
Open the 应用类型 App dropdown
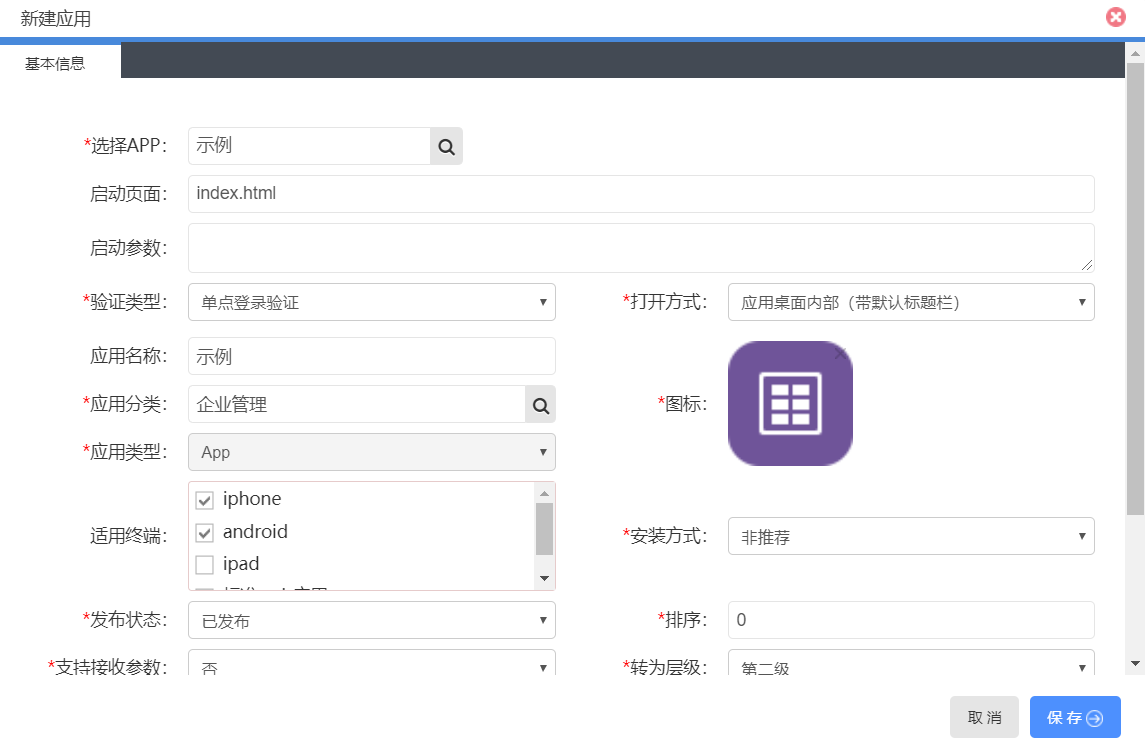pos(371,452)
